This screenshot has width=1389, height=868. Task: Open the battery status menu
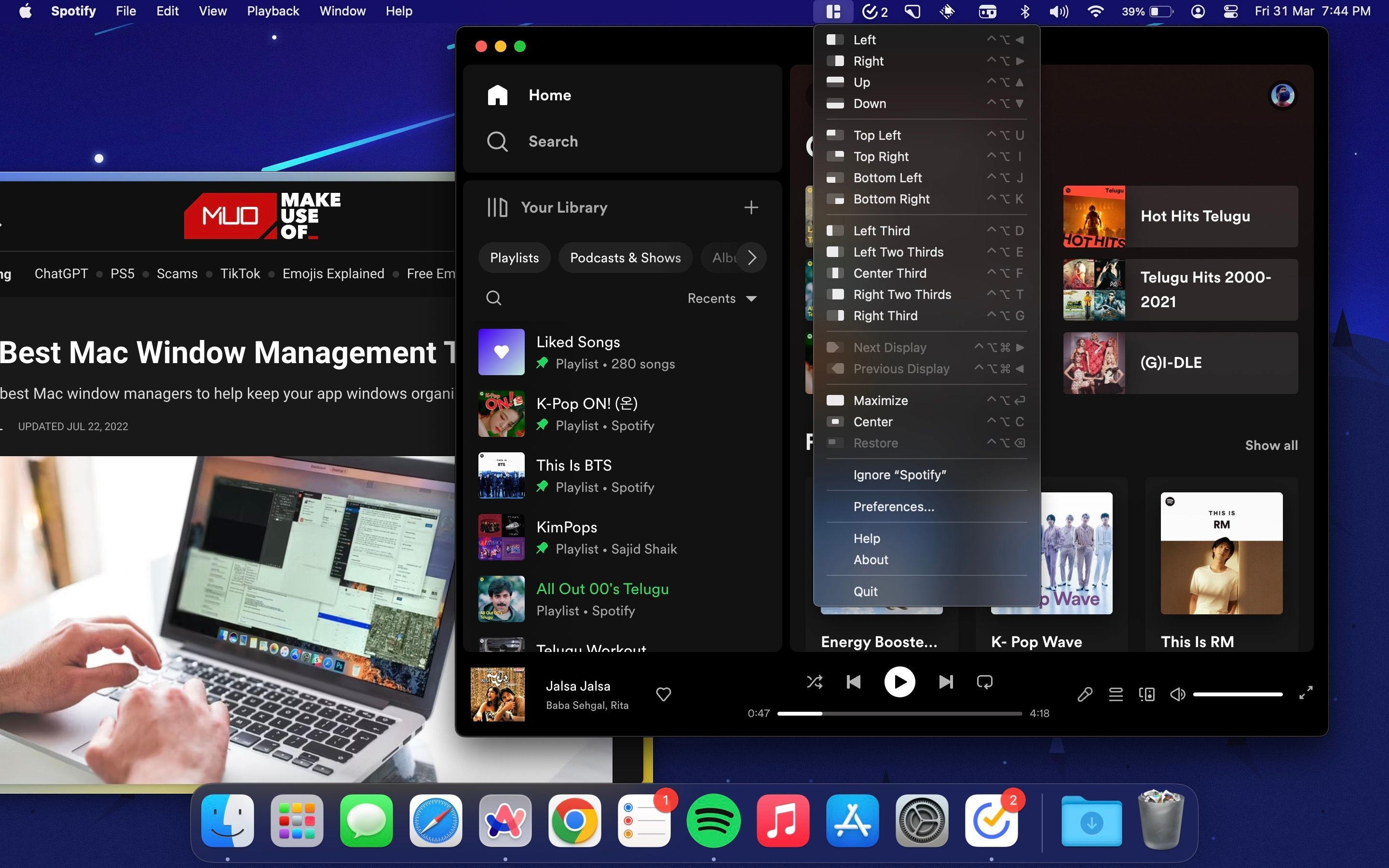coord(1147,12)
